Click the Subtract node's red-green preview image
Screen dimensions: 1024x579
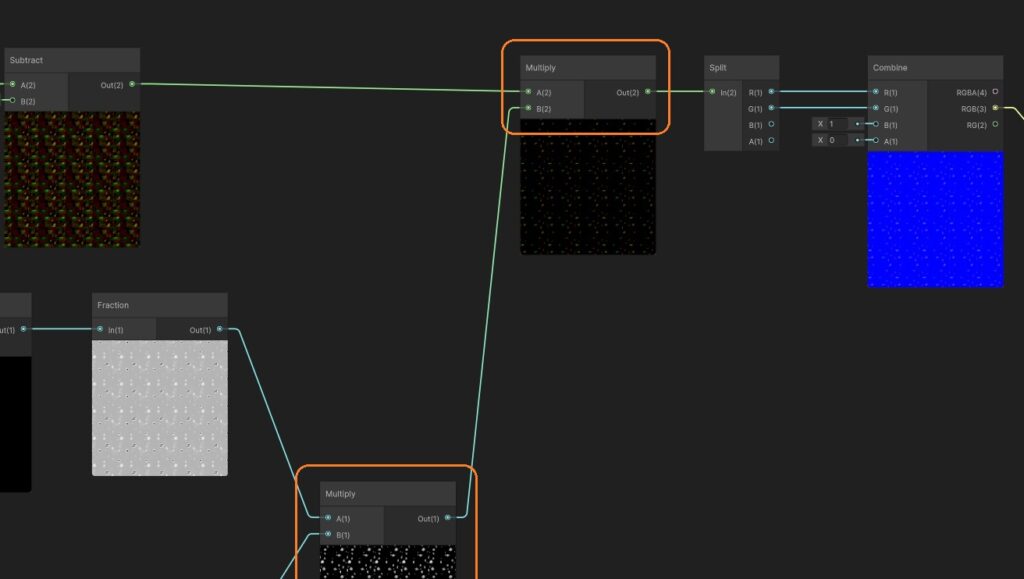click(x=72, y=179)
